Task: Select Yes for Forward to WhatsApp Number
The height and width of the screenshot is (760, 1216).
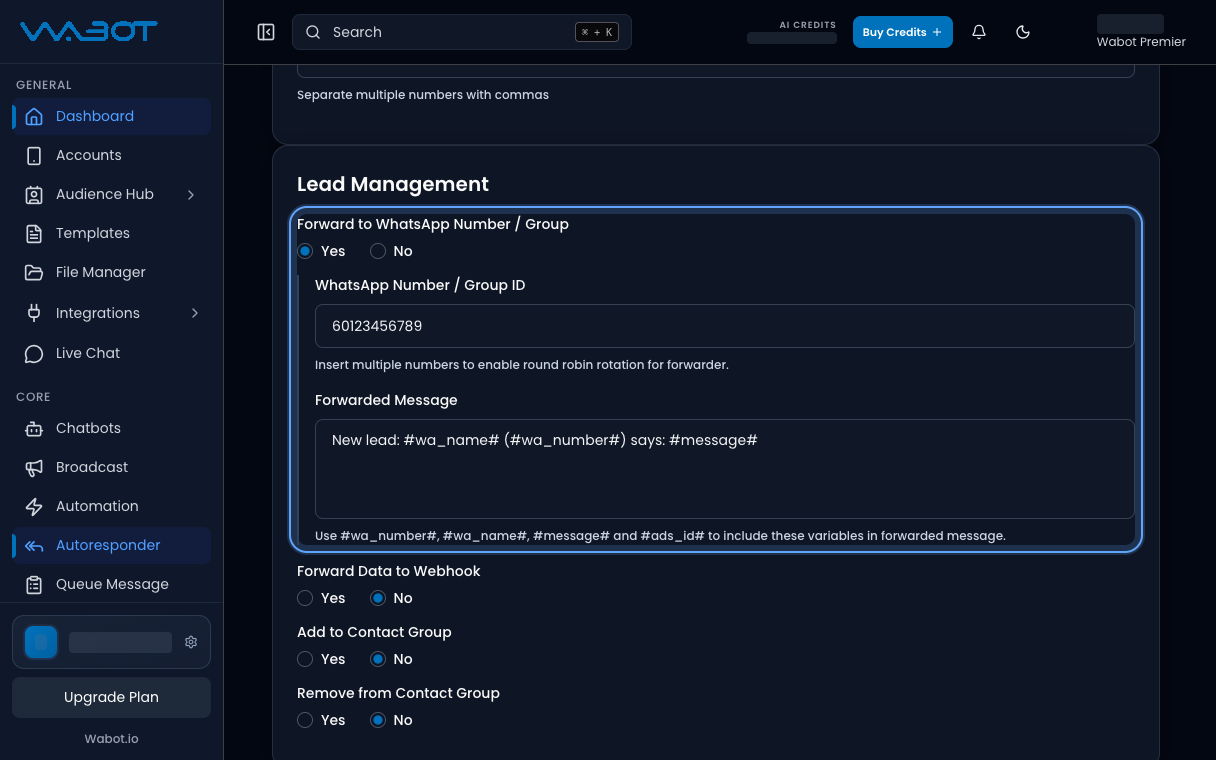Action: [305, 251]
